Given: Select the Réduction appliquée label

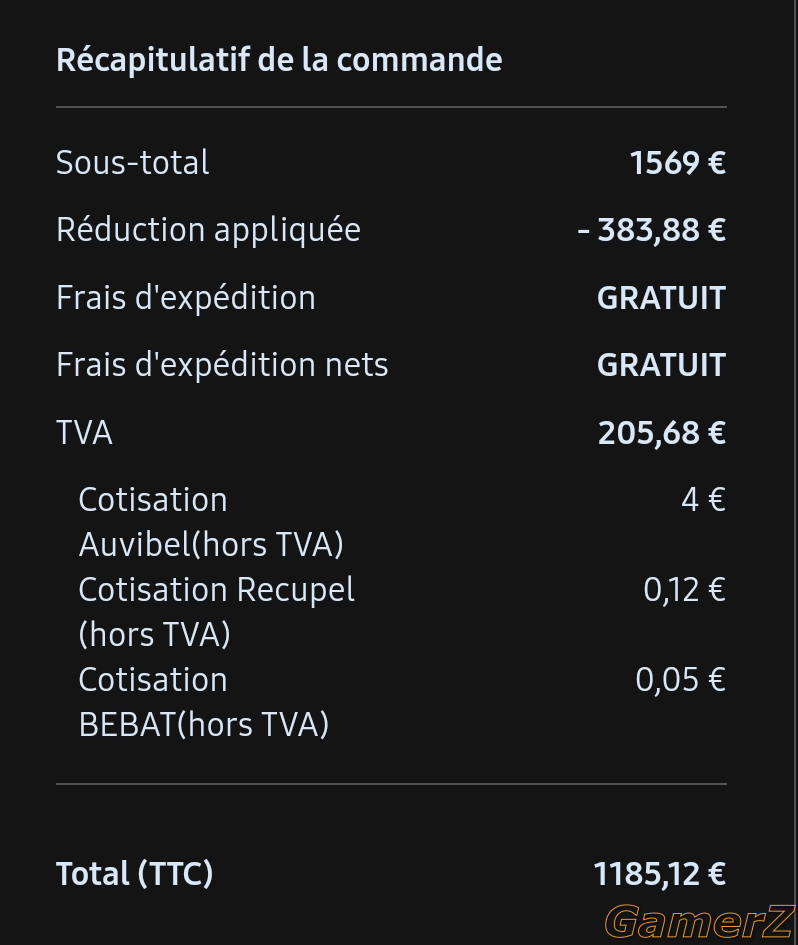Looking at the screenshot, I should point(209,231).
